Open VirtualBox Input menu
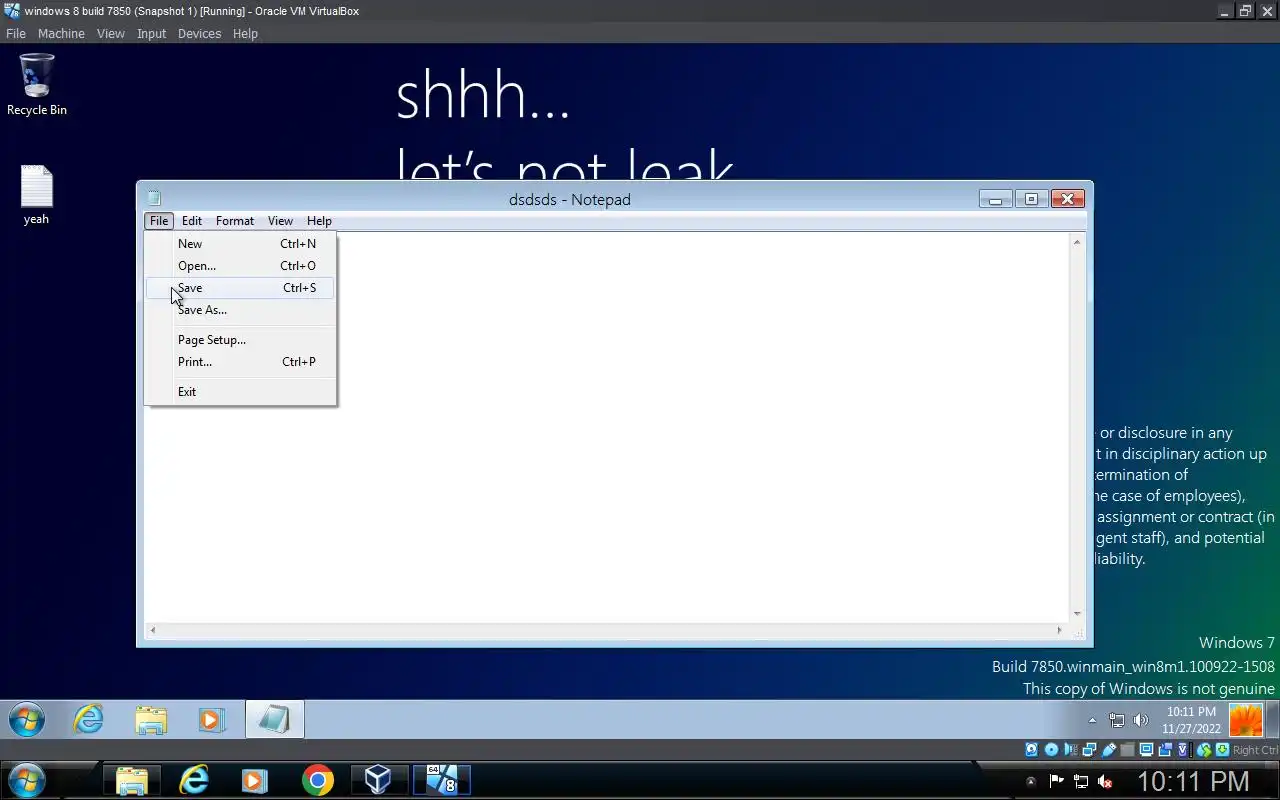 (152, 33)
